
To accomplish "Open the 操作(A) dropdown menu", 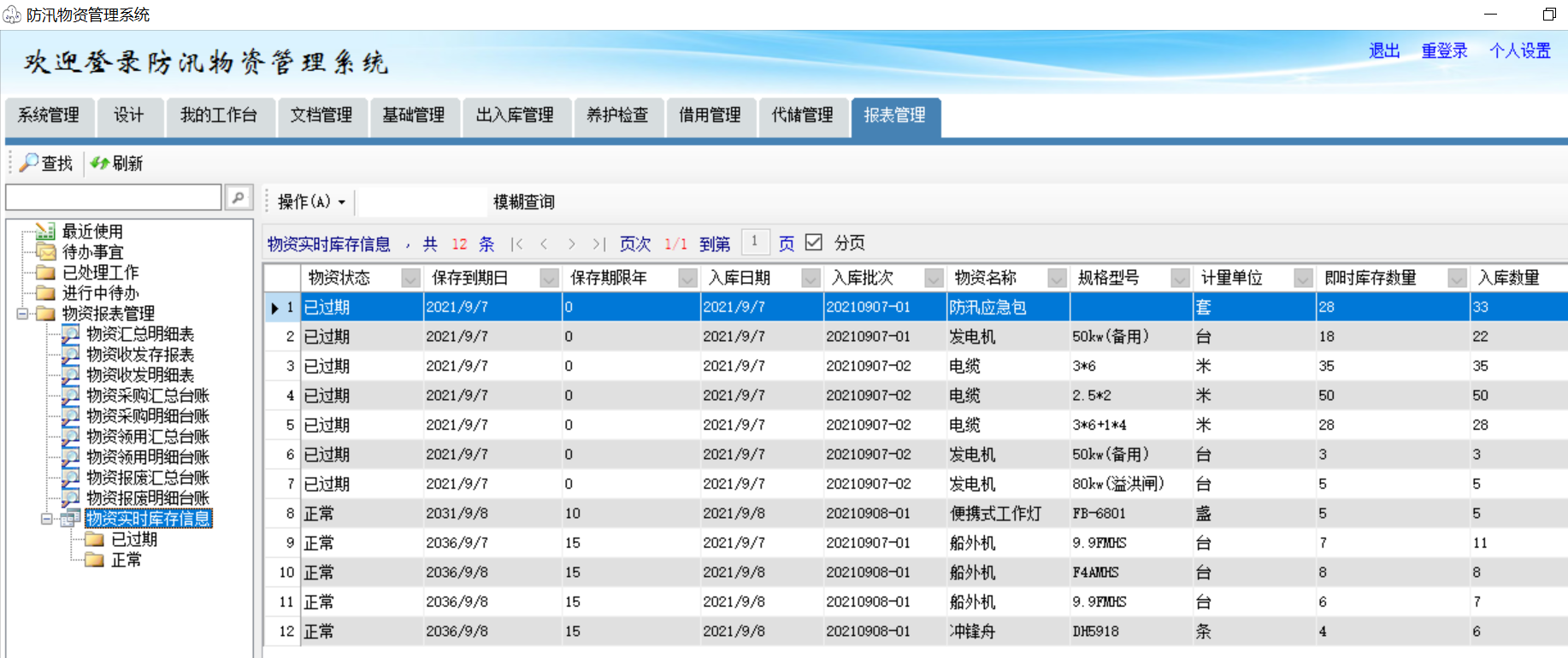I will (311, 202).
